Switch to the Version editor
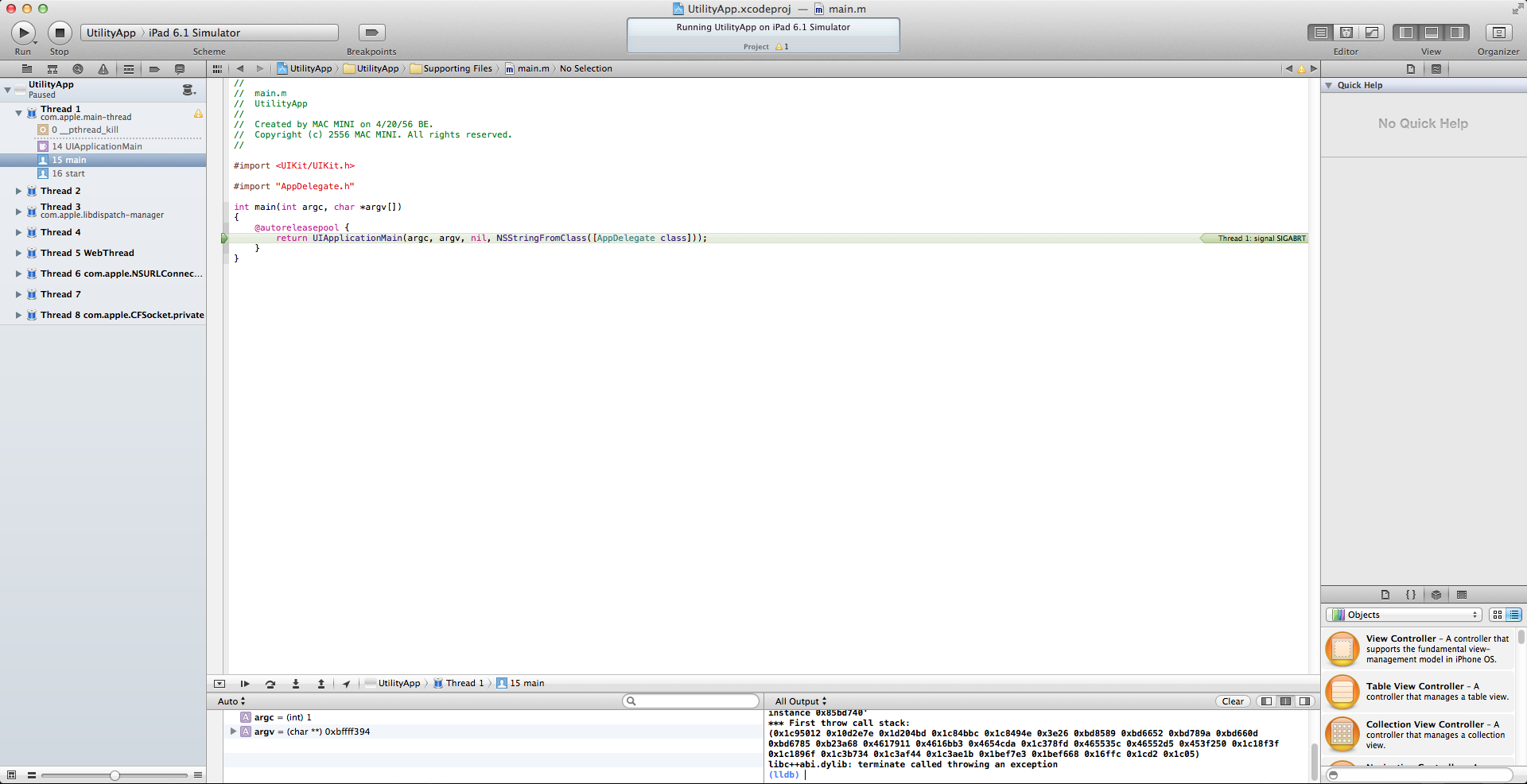The height and width of the screenshot is (784, 1527). tap(1372, 33)
